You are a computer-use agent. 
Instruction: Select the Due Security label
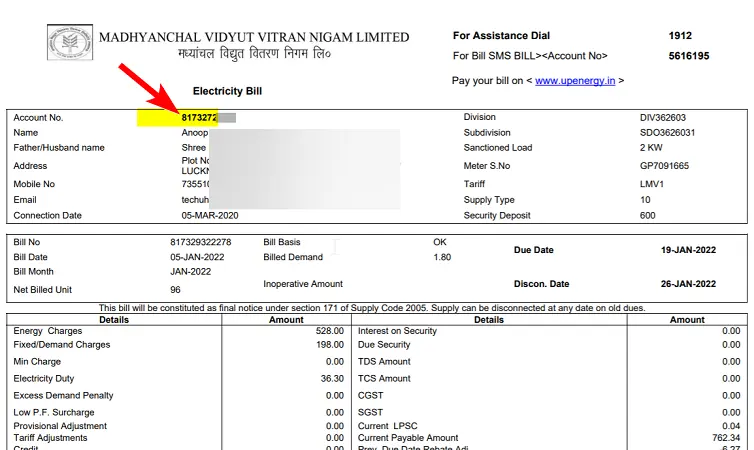tap(384, 345)
